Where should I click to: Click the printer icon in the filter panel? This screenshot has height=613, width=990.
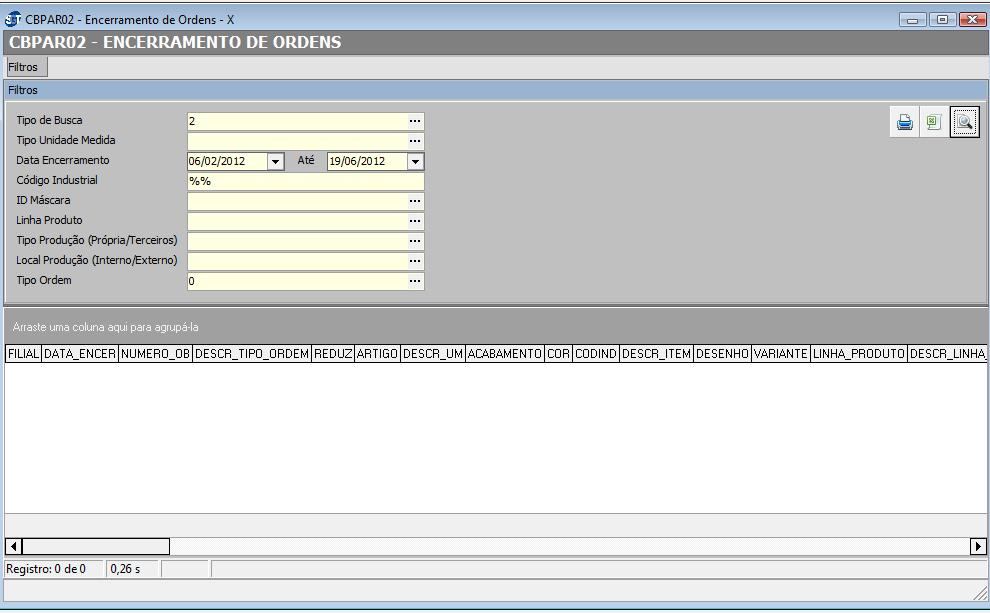[905, 123]
